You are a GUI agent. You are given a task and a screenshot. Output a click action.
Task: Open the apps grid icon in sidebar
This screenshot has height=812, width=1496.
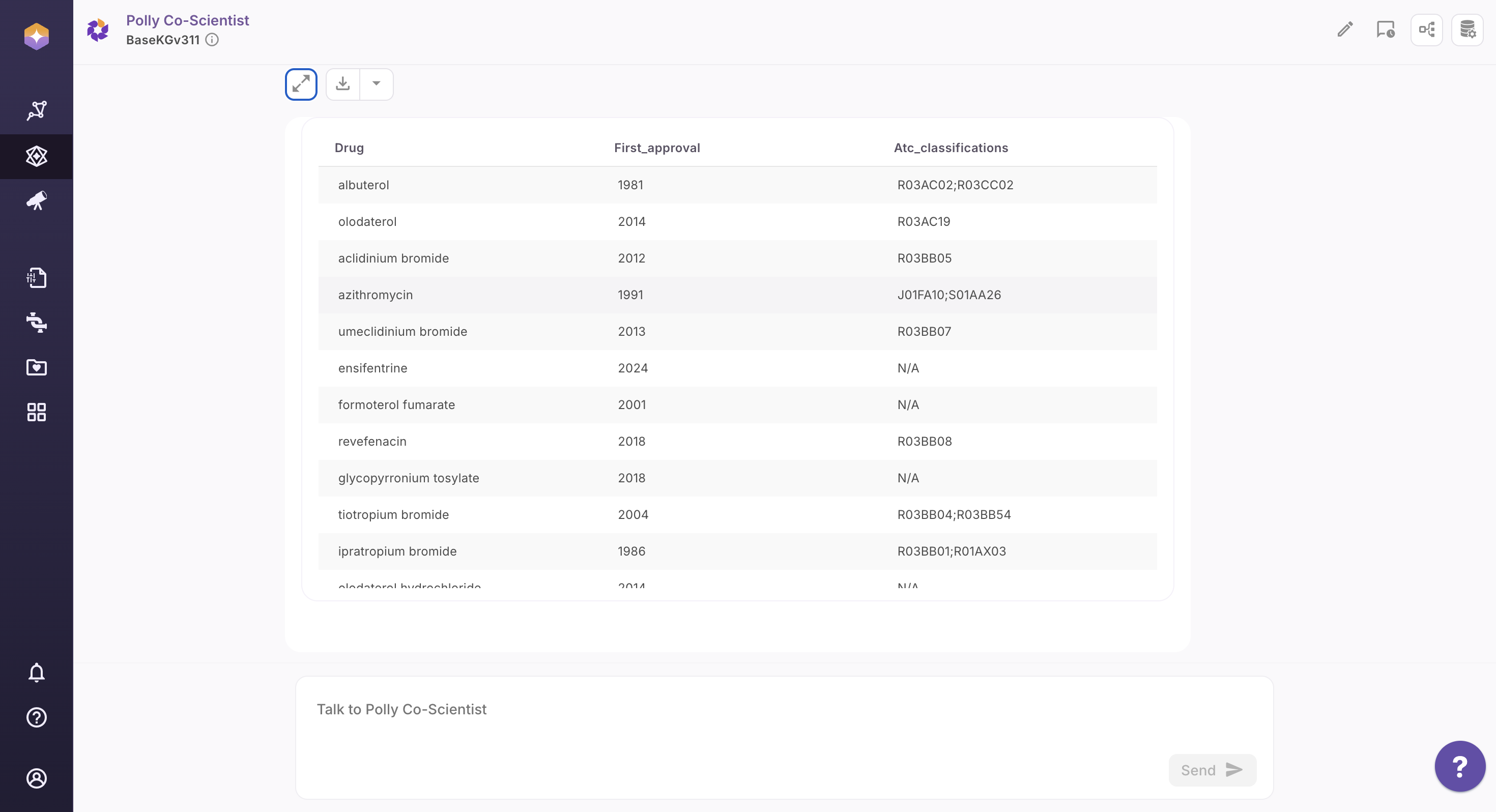pos(36,412)
